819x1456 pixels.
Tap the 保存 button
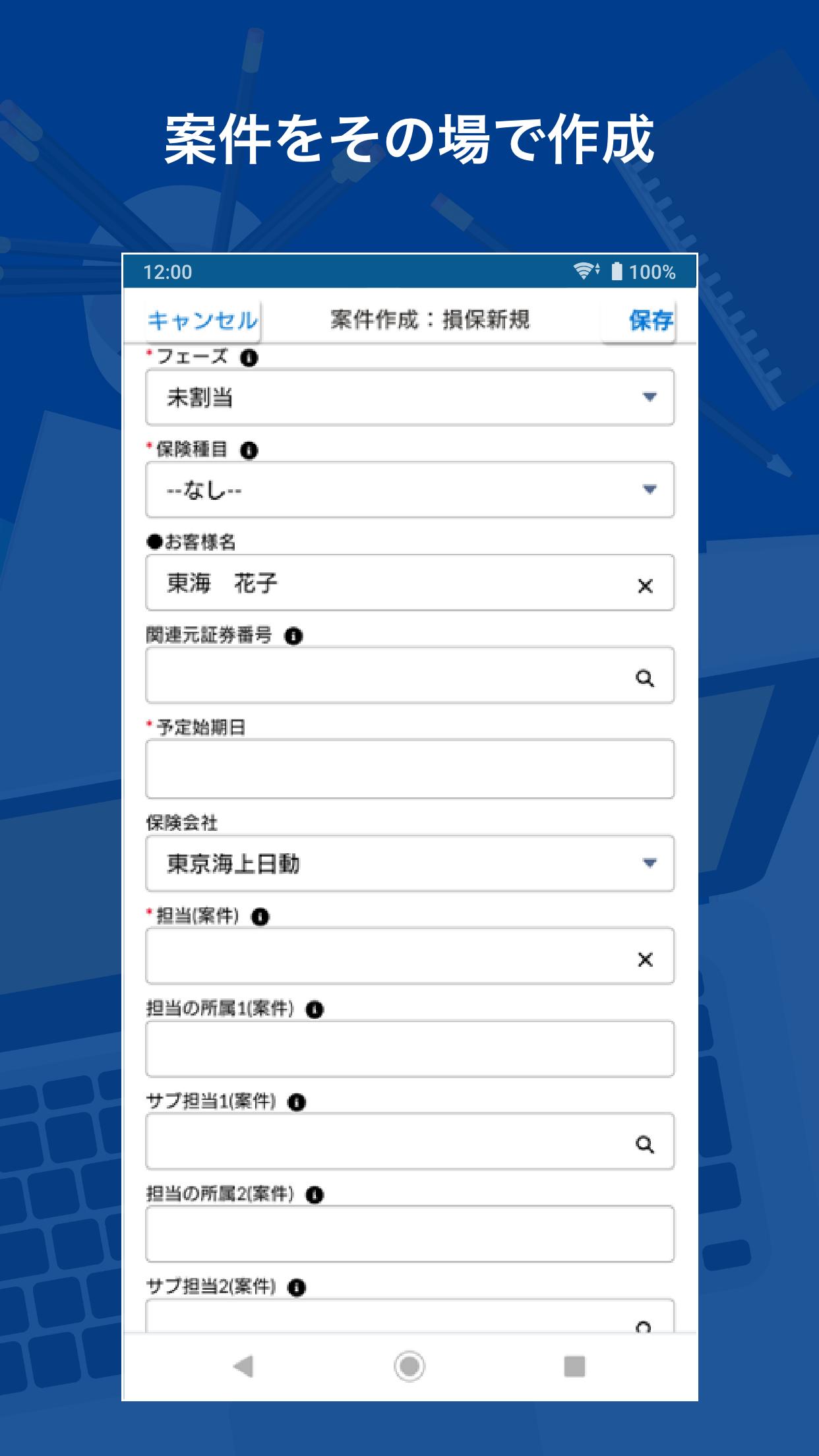tap(650, 320)
